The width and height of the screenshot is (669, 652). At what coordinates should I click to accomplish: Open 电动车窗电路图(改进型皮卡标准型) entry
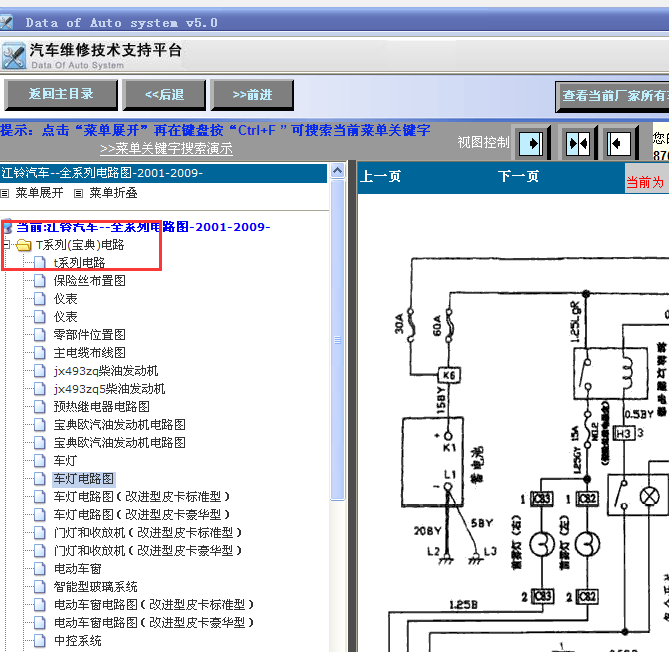[x=154, y=605]
